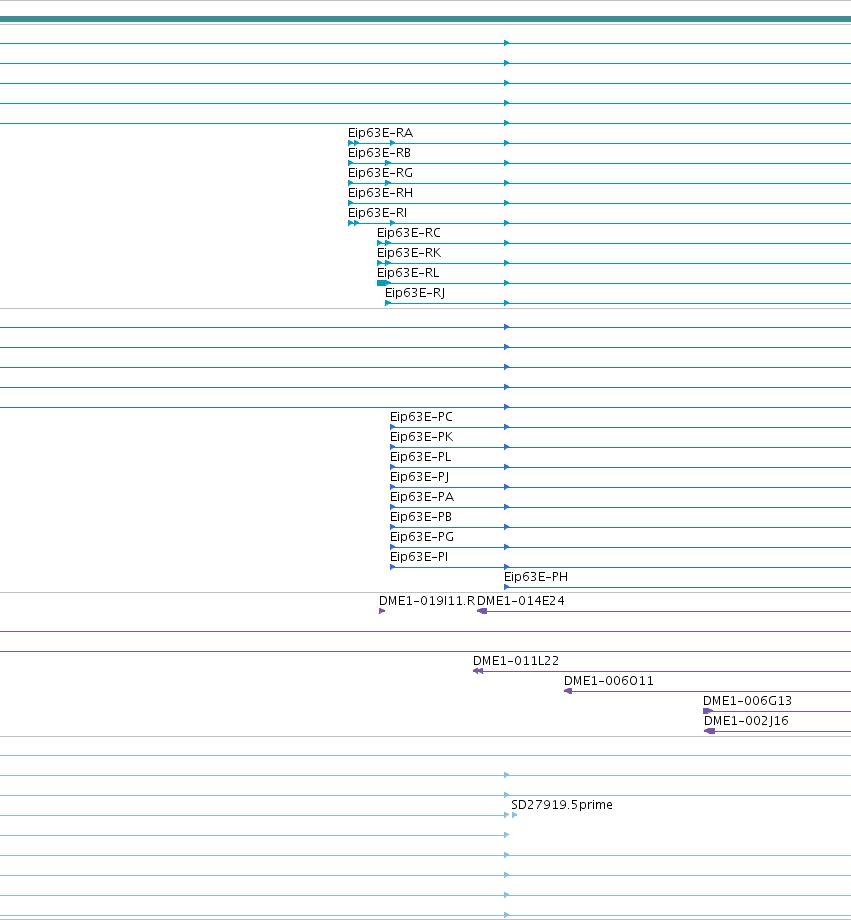This screenshot has width=851, height=920.
Task: Click the light blue arrow beside SD27919.5prime
Action: tap(514, 815)
